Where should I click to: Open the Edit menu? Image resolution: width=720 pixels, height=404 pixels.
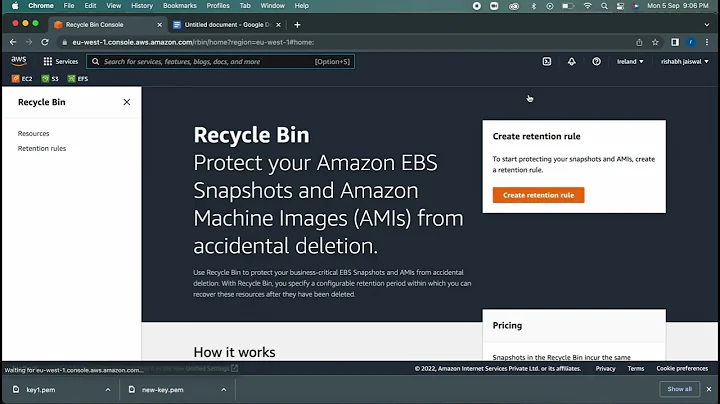90,6
